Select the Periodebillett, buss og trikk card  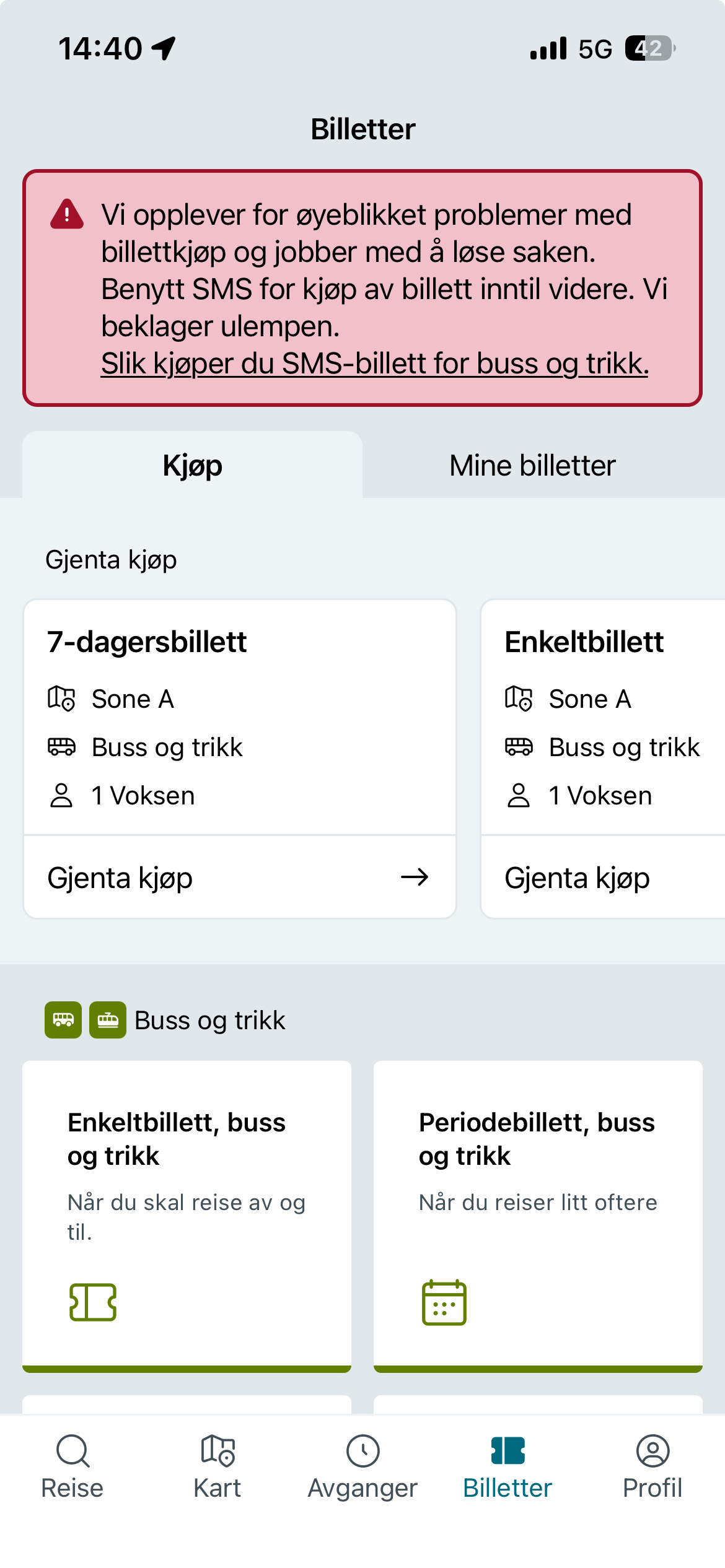[x=538, y=1214]
